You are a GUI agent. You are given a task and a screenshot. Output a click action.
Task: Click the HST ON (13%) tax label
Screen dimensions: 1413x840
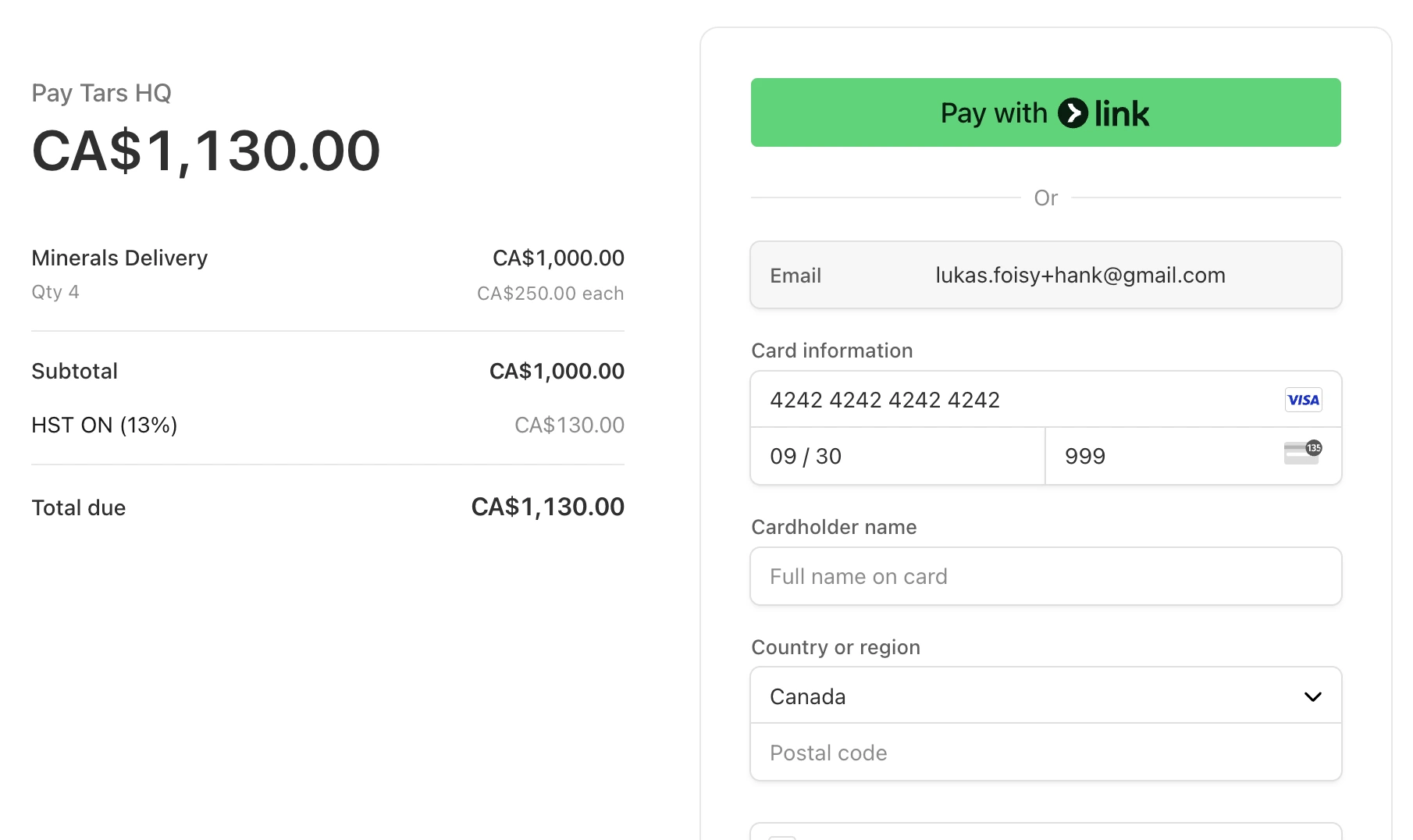105,425
